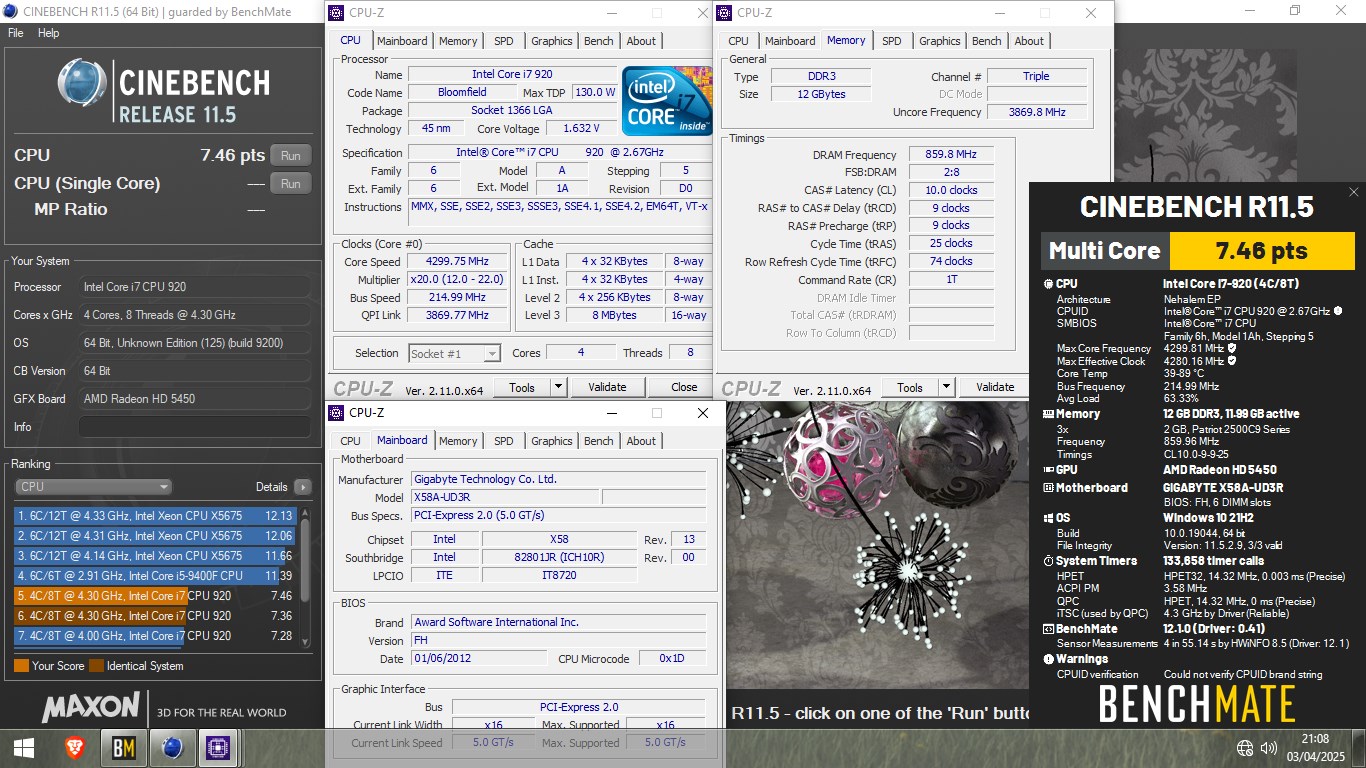
Task: Select ranking row 5, Core i7 920 scoring 7.46
Action: click(x=155, y=596)
